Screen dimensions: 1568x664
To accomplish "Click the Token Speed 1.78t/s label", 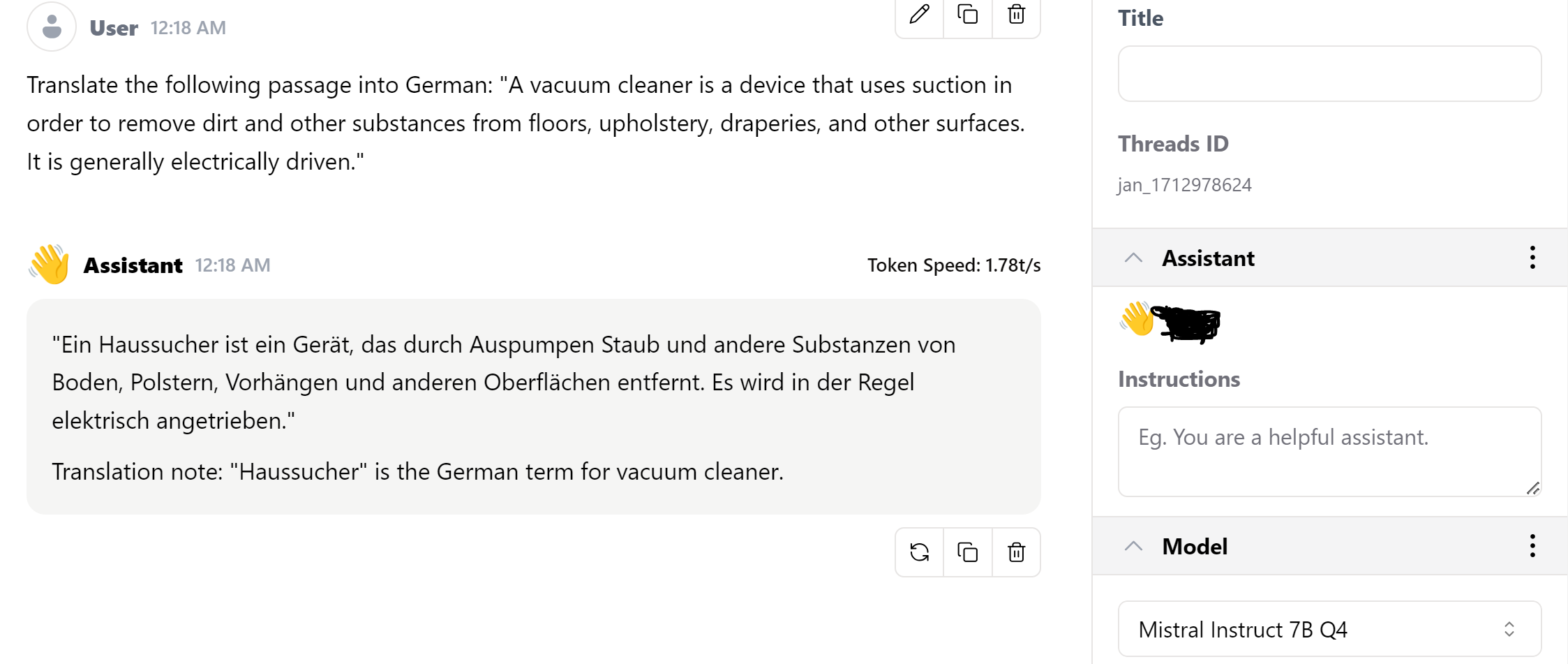I will click(953, 265).
